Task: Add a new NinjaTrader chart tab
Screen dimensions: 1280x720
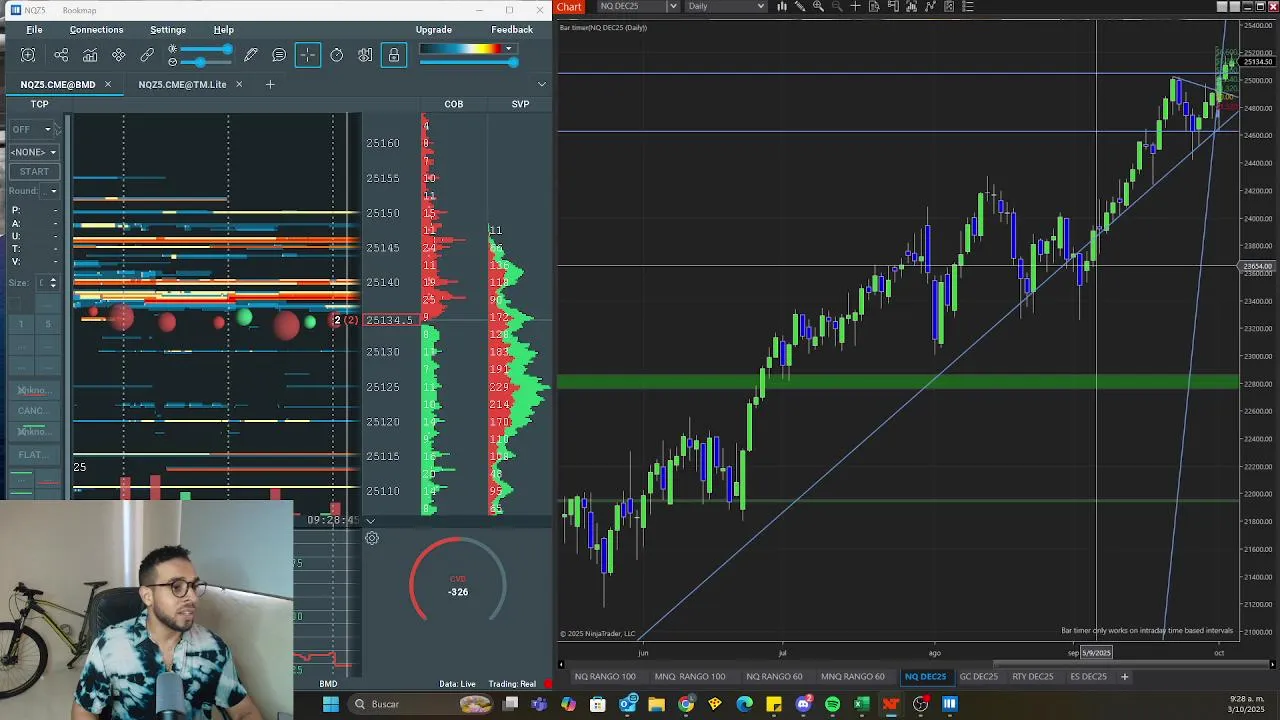Action: [x=1124, y=677]
